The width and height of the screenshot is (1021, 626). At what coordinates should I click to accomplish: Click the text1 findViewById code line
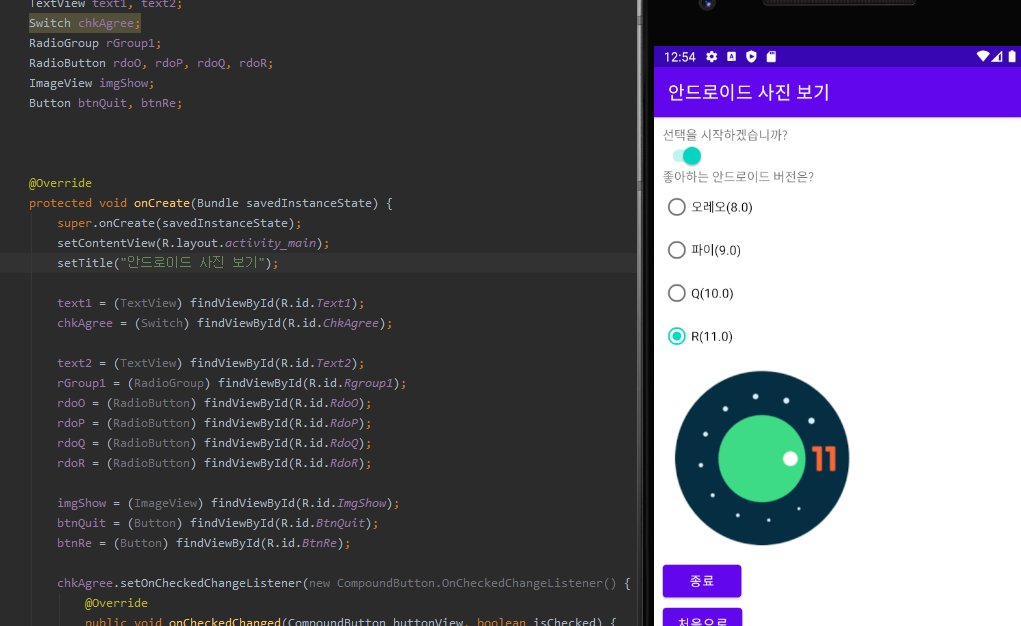(211, 303)
